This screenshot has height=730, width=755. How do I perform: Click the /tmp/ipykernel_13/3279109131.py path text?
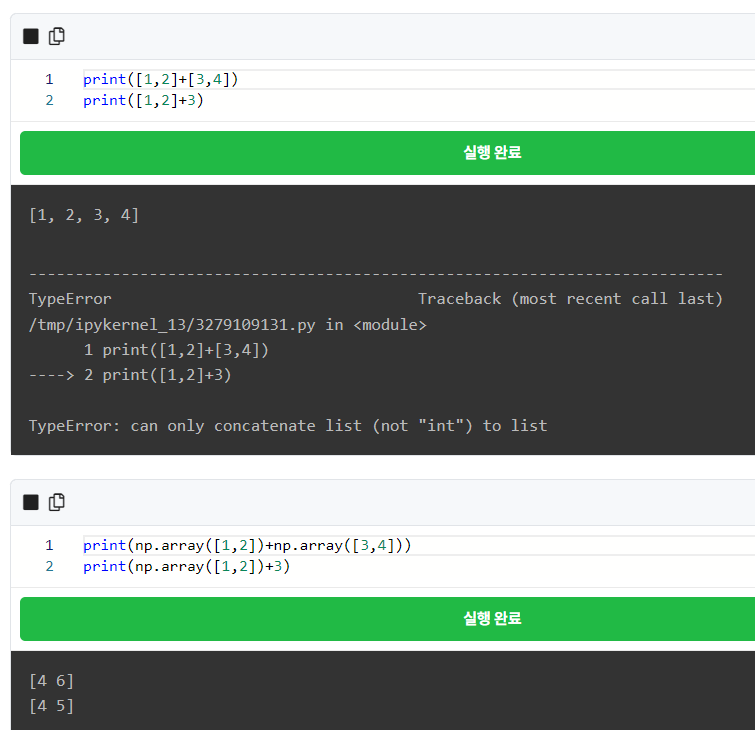[172, 325]
